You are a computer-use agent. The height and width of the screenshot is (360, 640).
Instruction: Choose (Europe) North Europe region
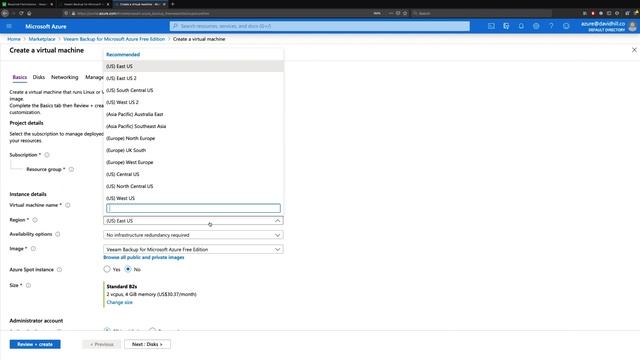point(193,138)
